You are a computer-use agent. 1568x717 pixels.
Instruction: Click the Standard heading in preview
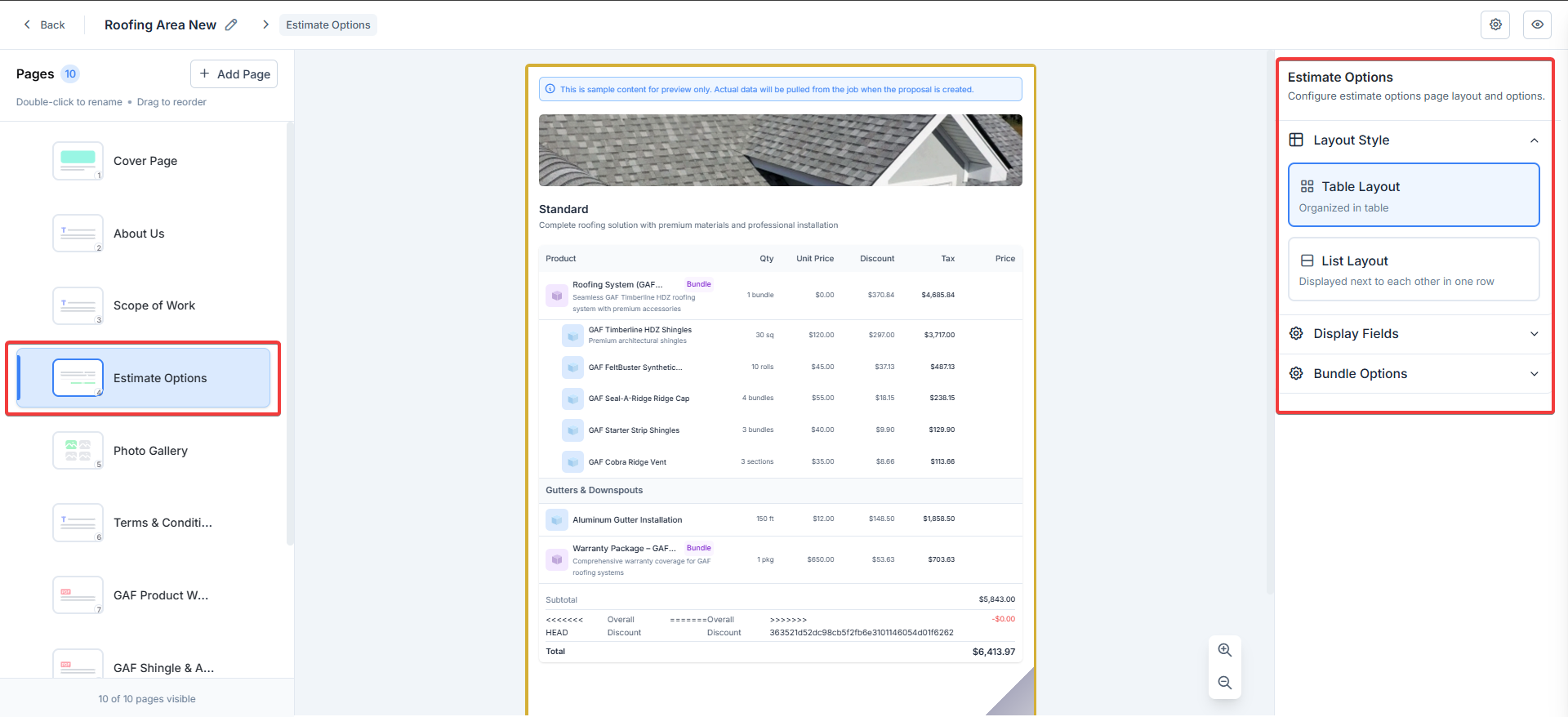tap(563, 209)
